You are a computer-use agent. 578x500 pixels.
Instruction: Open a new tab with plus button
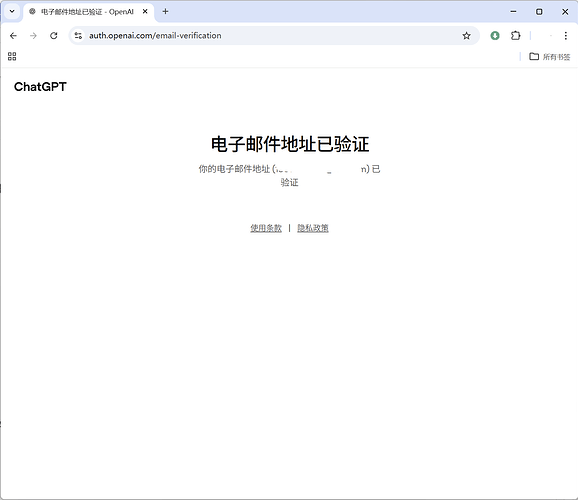(x=165, y=12)
